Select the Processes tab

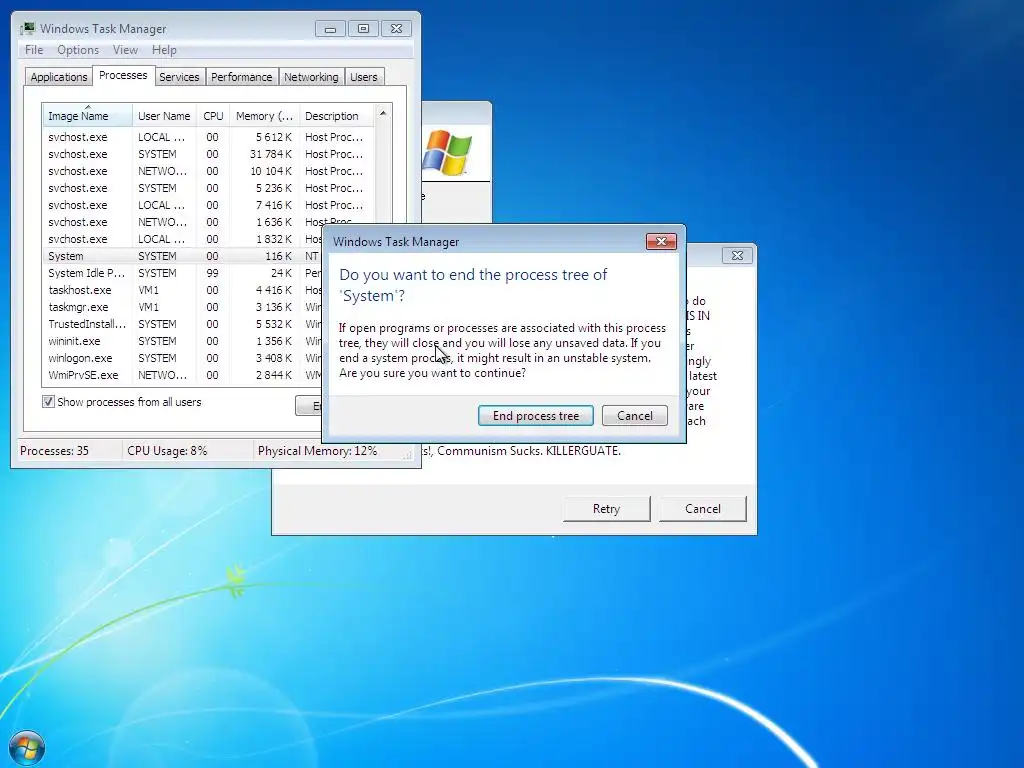[123, 75]
